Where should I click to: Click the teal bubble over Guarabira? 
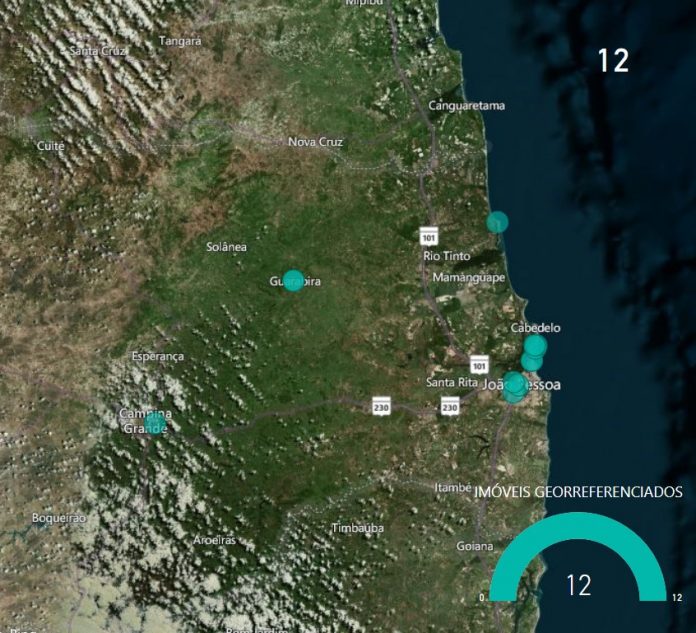293,281
